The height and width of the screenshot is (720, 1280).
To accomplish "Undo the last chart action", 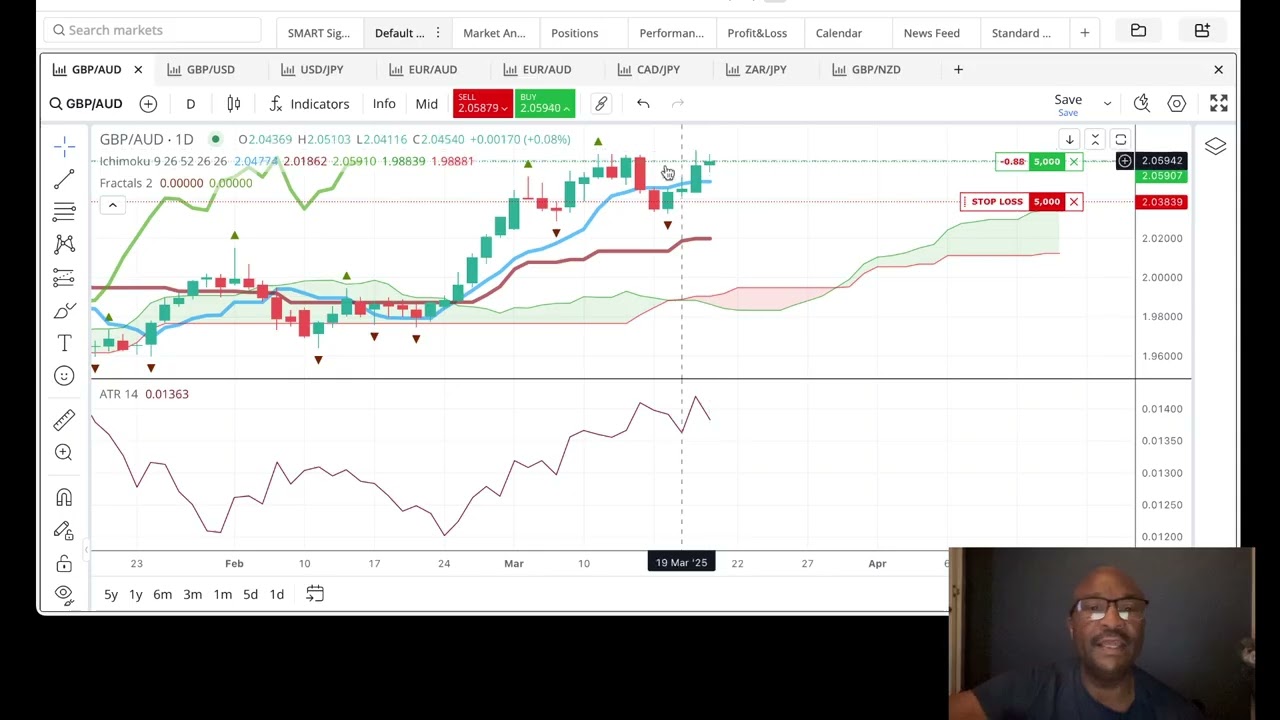I will pos(643,104).
